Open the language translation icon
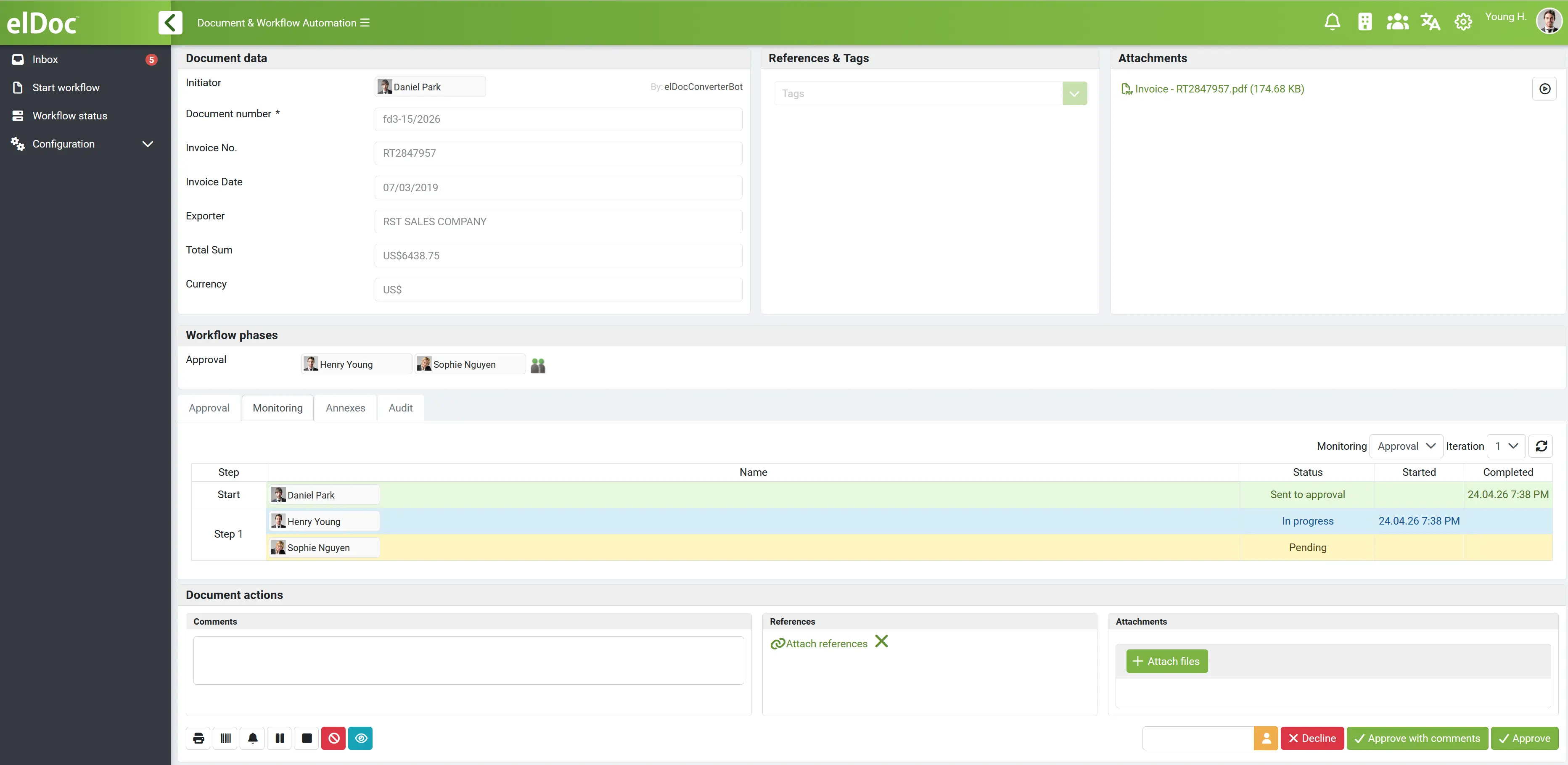Image resolution: width=1568 pixels, height=765 pixels. [x=1430, y=23]
